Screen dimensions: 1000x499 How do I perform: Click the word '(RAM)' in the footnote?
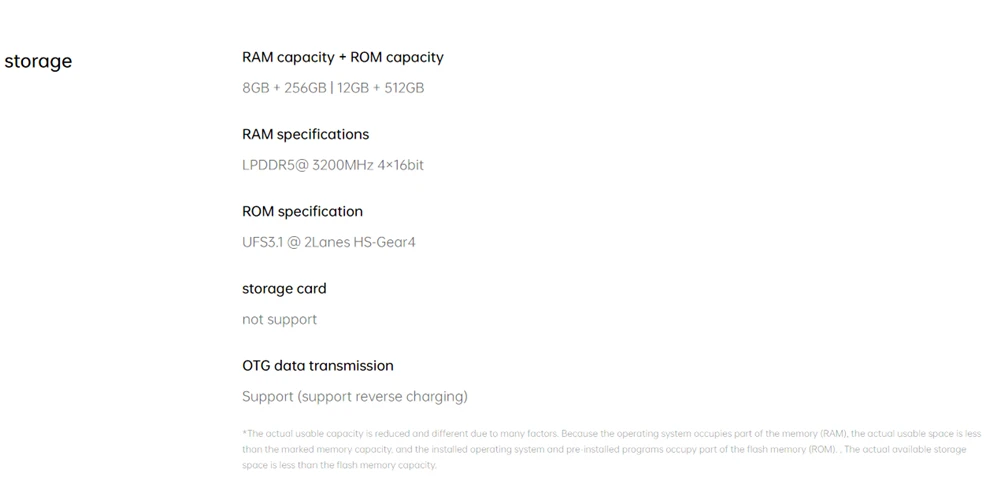click(x=834, y=433)
